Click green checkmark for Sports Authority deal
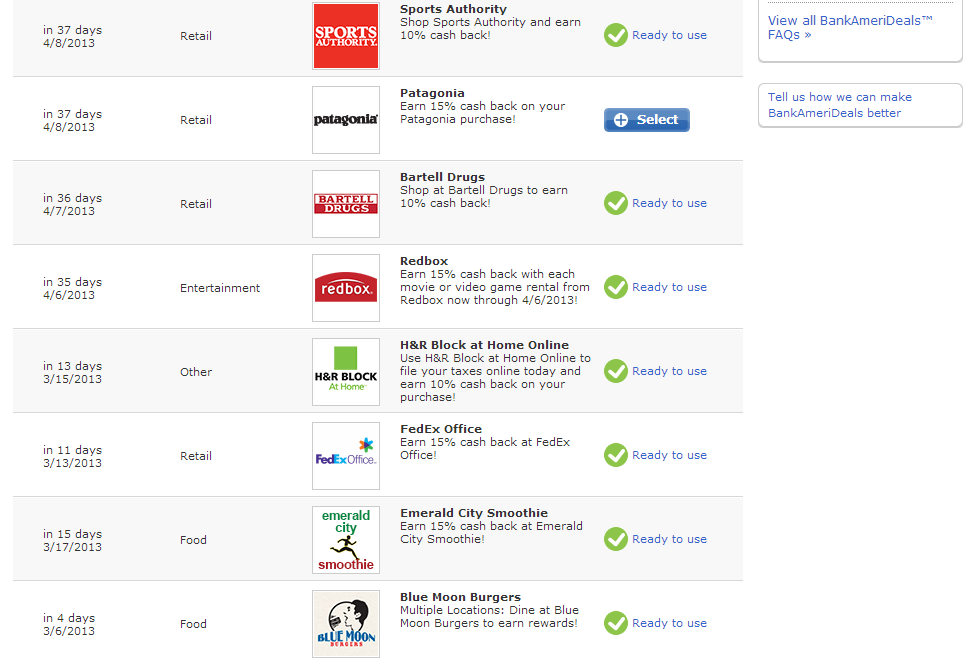 coord(616,35)
